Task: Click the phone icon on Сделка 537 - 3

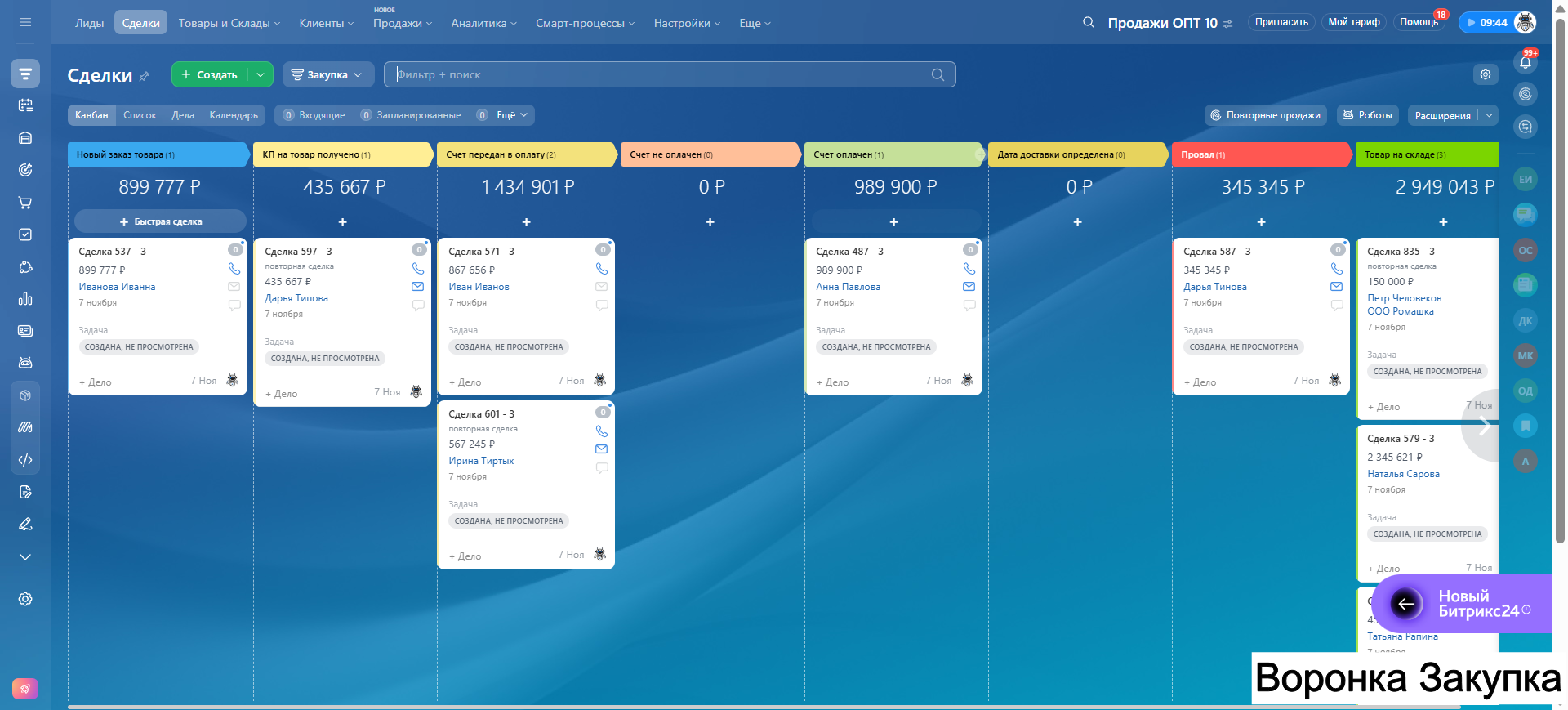Action: (234, 269)
